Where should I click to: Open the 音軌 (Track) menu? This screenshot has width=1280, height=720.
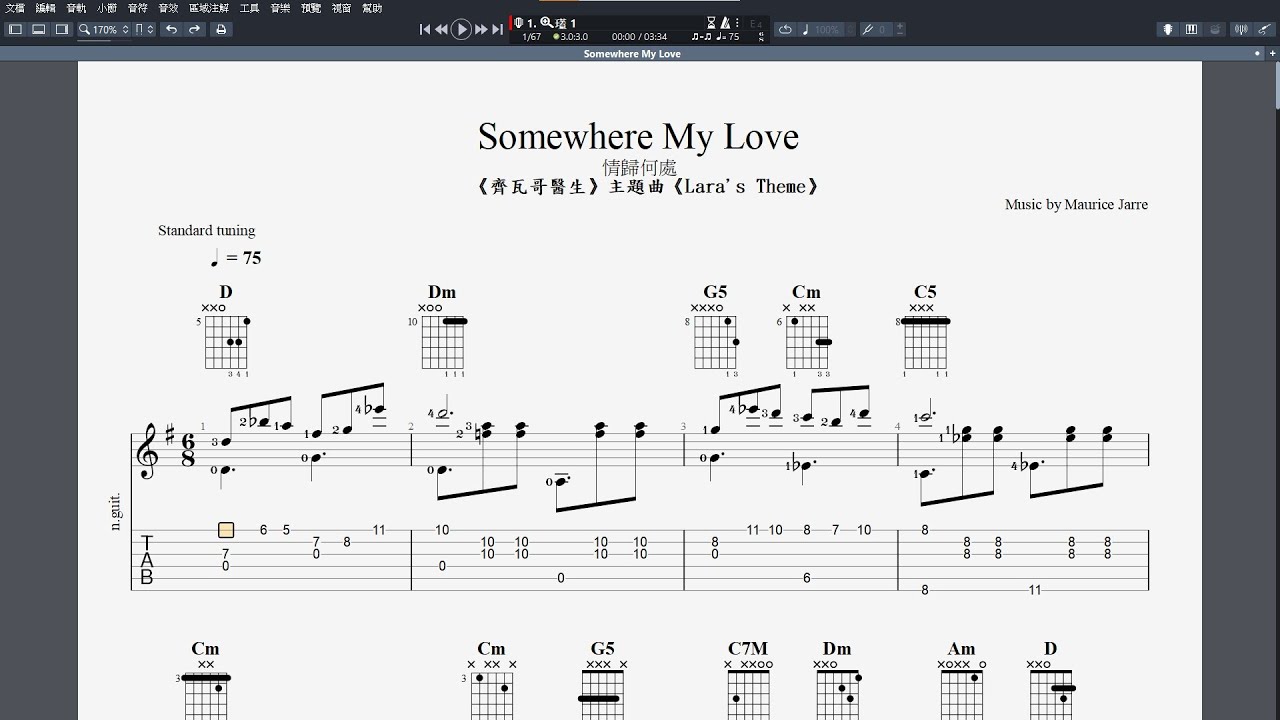pyautogui.click(x=76, y=7)
